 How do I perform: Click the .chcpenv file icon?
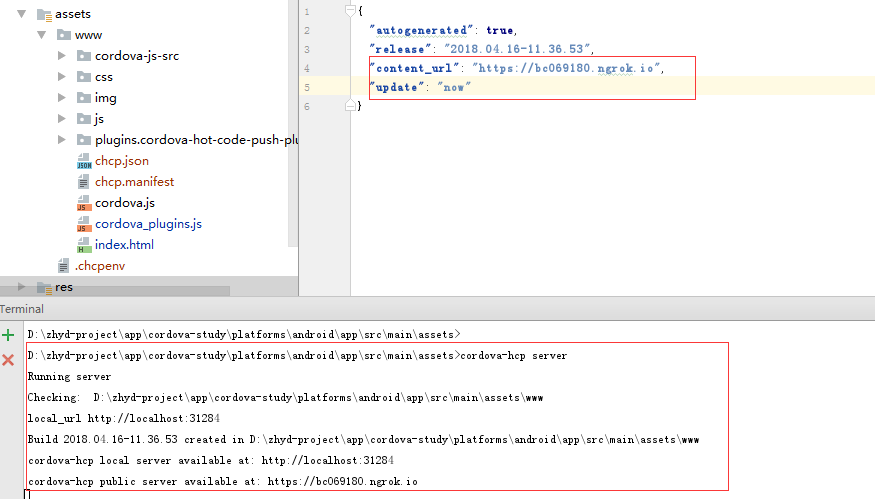(x=64, y=266)
